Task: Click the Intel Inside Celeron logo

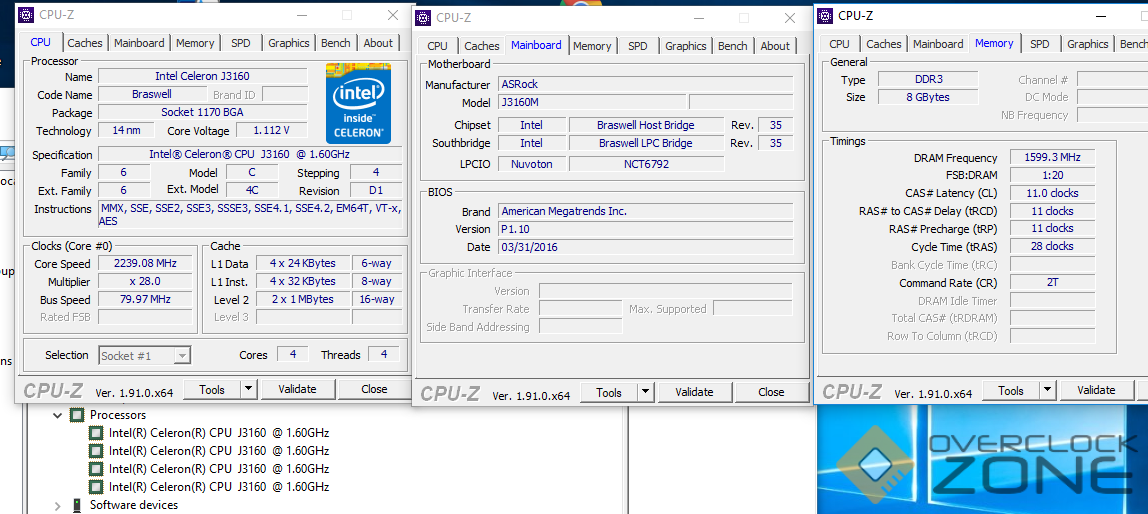Action: pyautogui.click(x=357, y=103)
